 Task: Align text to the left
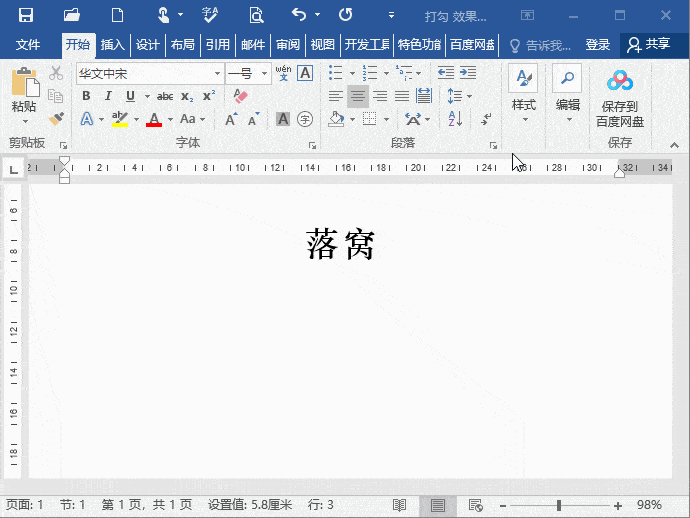[x=336, y=96]
